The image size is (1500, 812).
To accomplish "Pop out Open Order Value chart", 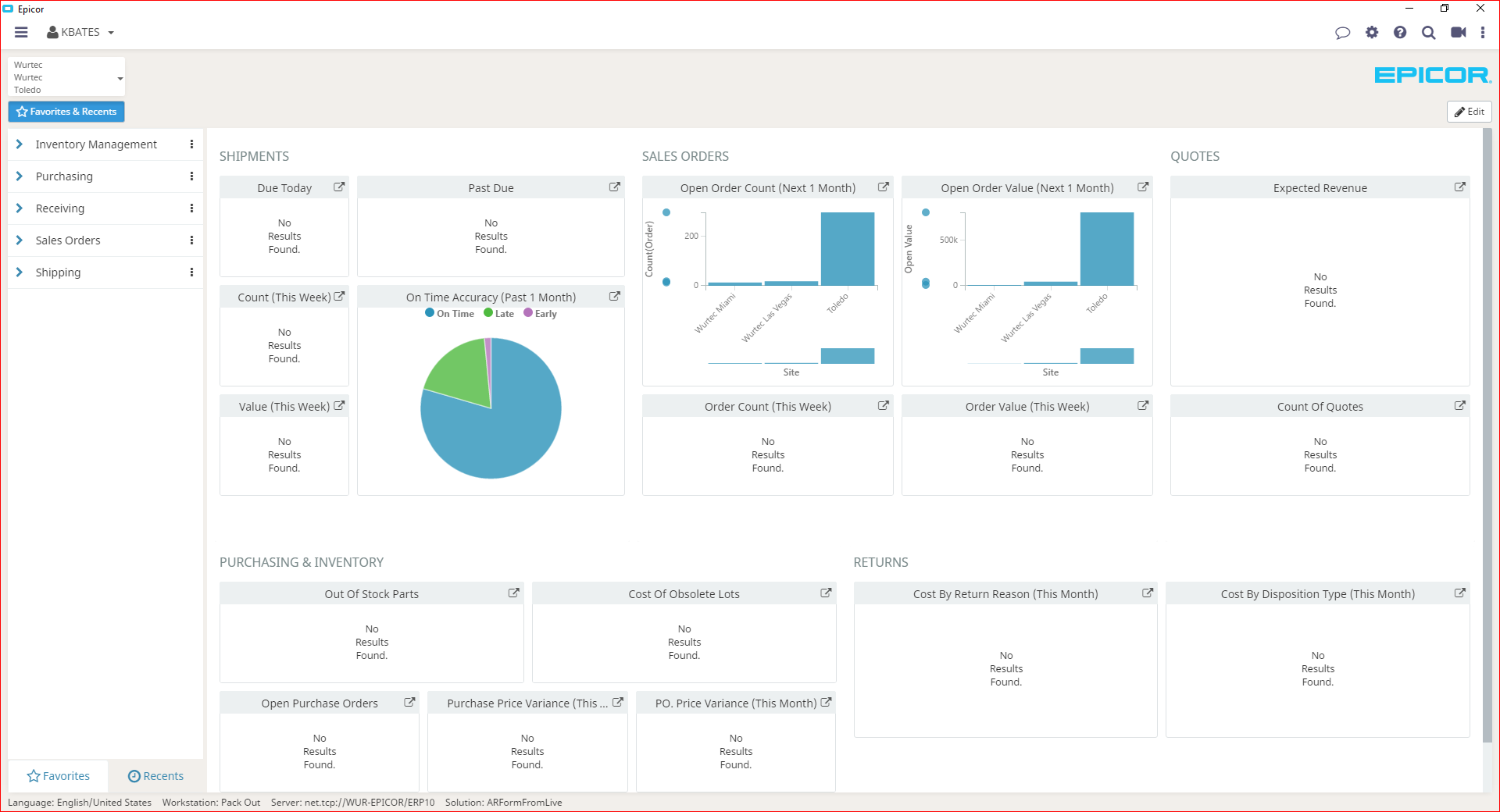I will [1143, 187].
